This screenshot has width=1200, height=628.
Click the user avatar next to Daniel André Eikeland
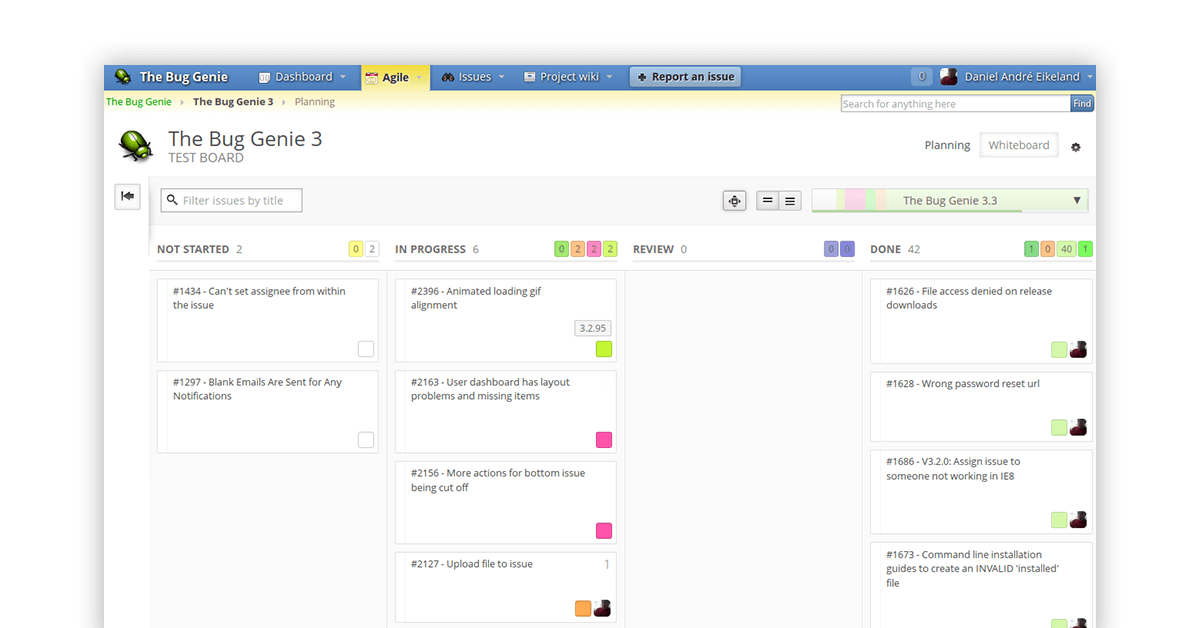point(949,77)
